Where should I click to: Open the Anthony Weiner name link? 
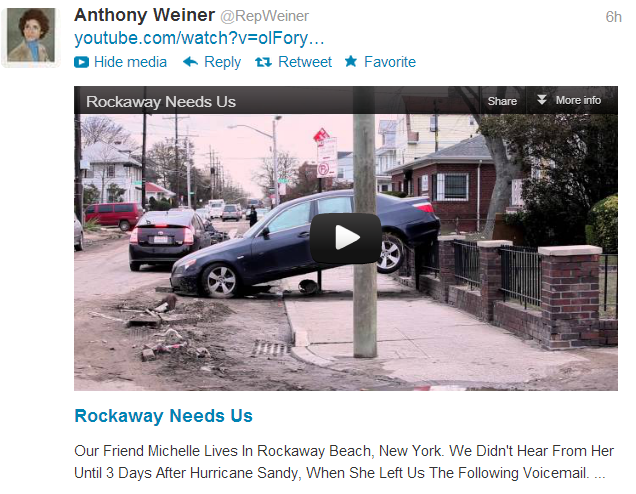(144, 15)
